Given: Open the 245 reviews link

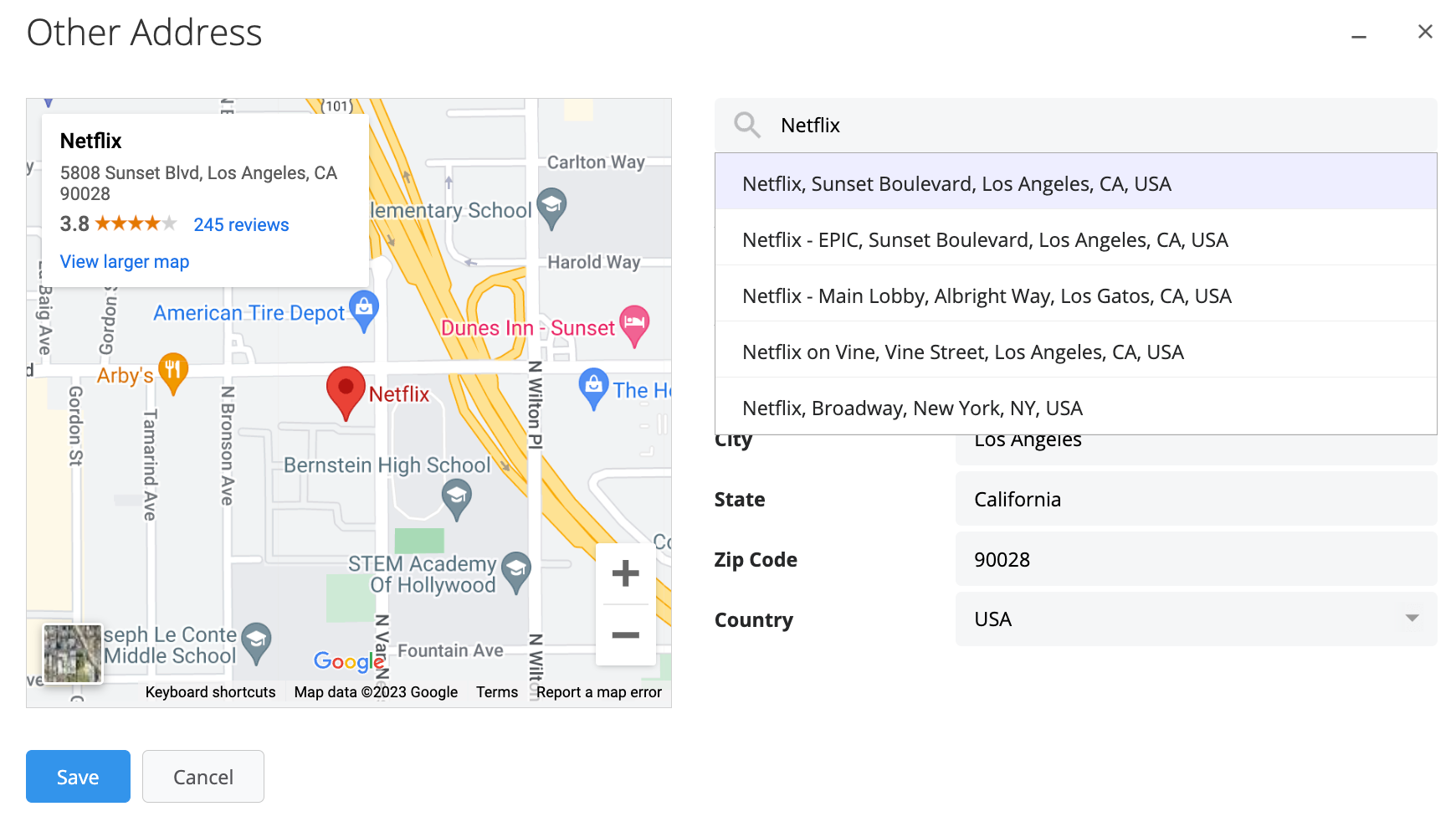Looking at the screenshot, I should 241,225.
